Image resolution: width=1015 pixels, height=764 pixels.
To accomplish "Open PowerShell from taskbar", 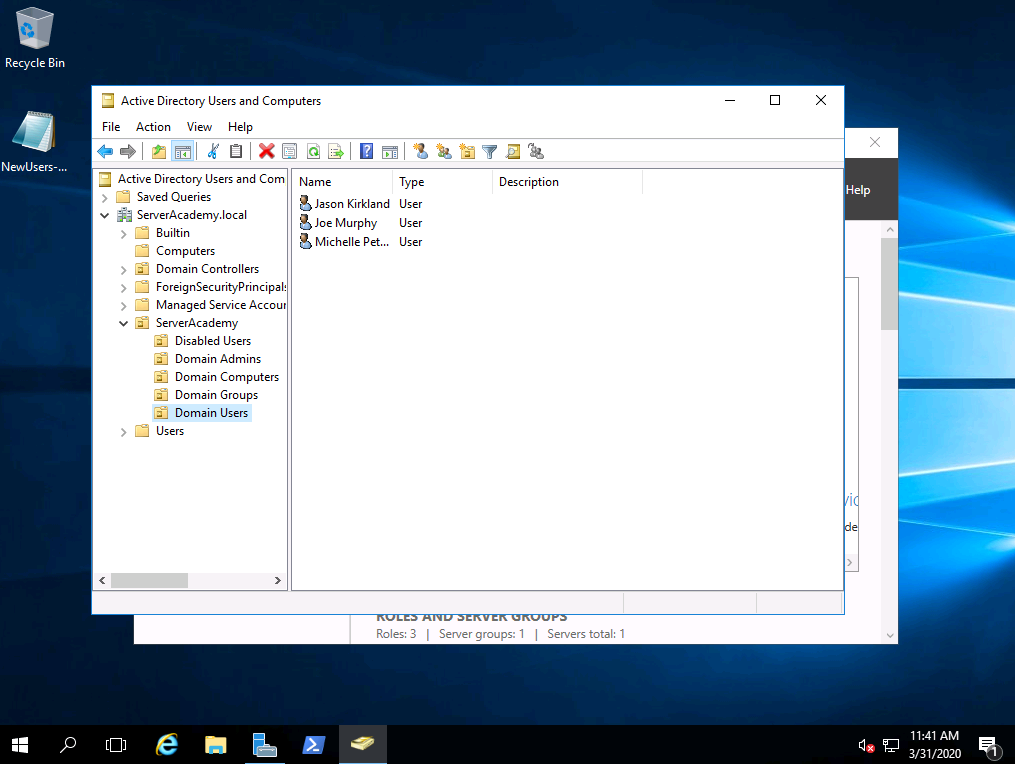I will click(313, 745).
